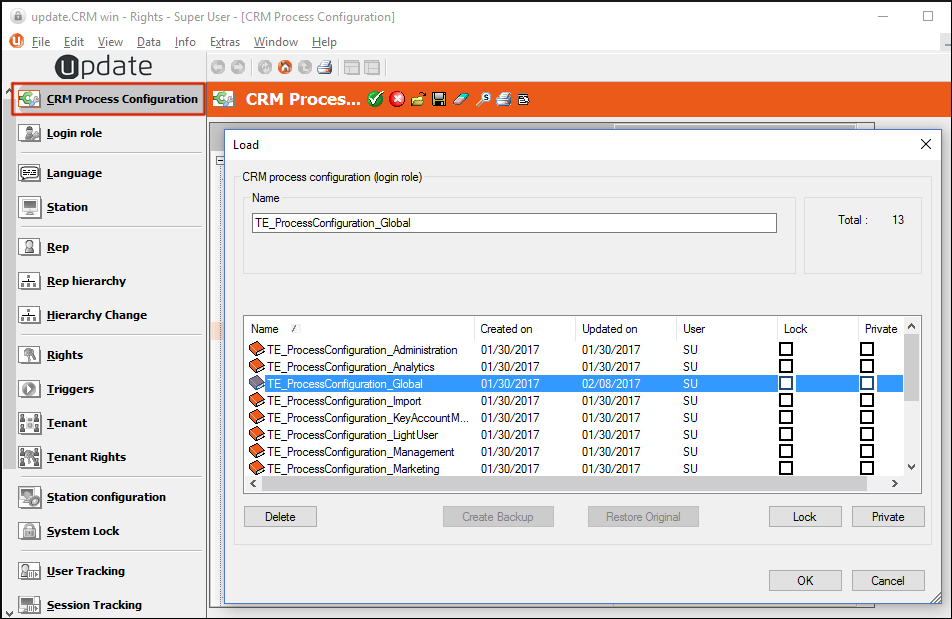Click the second window layout icon in the top toolbar

click(372, 67)
